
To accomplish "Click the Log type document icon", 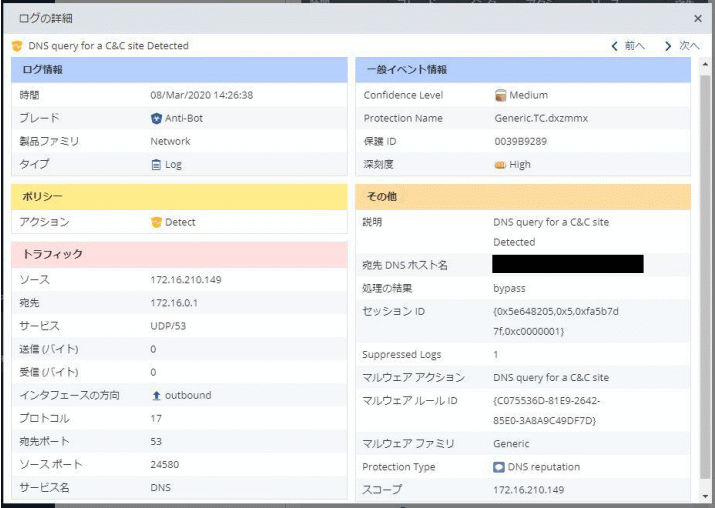I will click(x=156, y=164).
